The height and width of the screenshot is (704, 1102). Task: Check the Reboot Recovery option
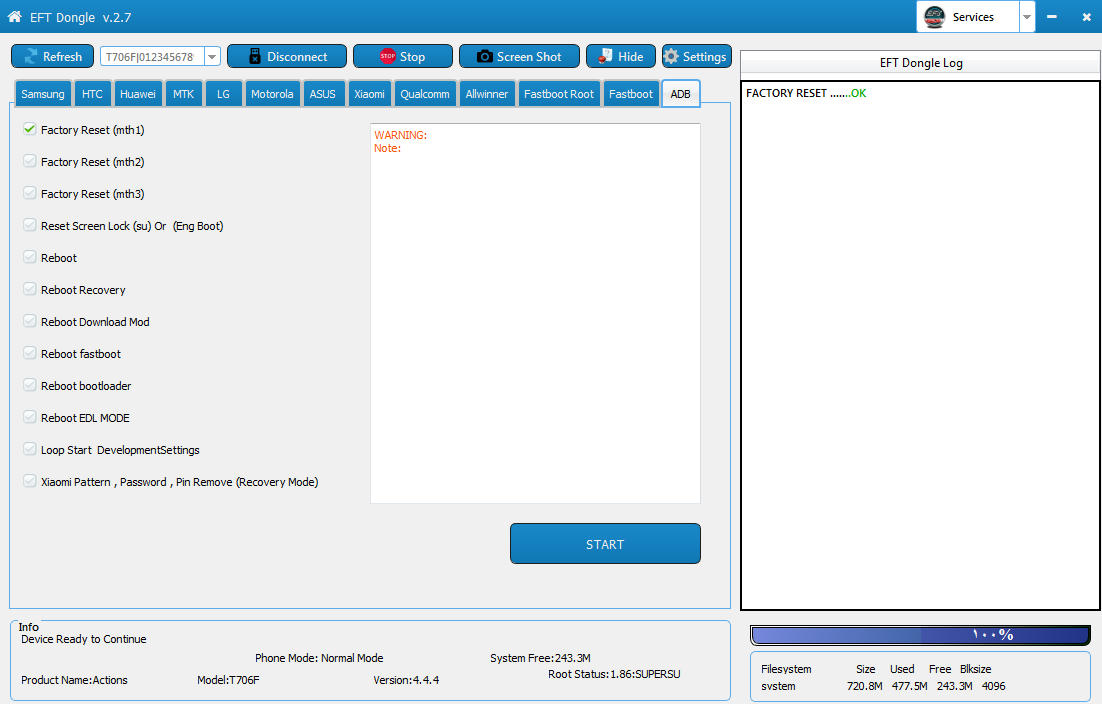point(30,289)
